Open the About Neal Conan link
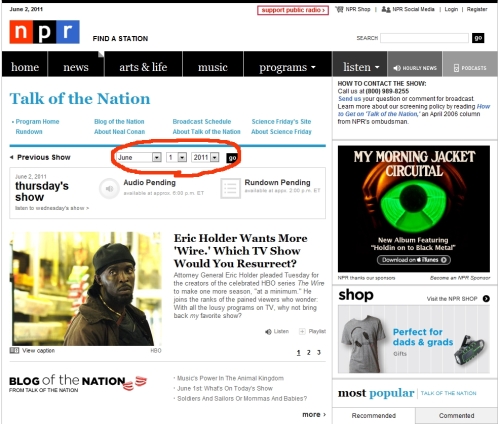The height and width of the screenshot is (424, 500). point(119,132)
